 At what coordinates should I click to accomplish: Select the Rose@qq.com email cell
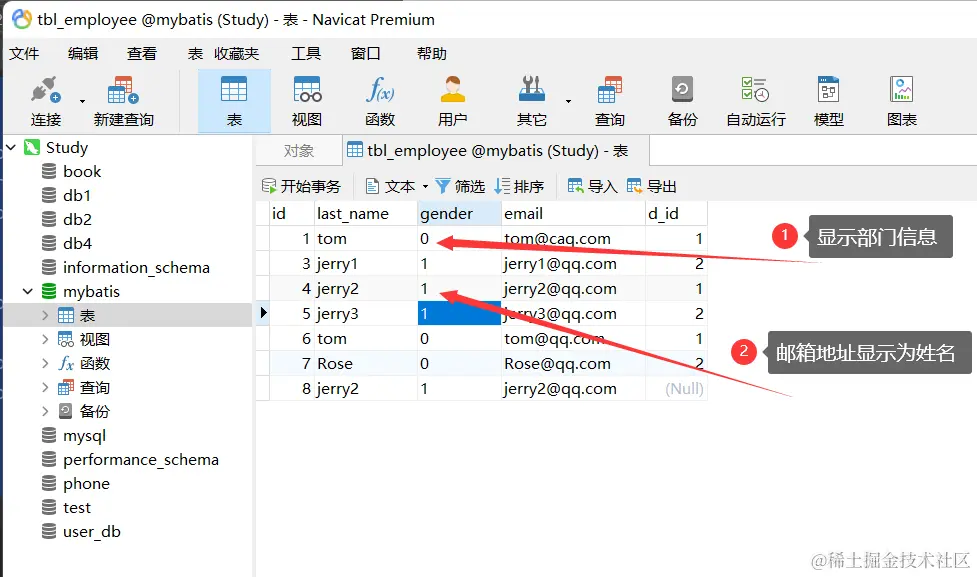click(573, 363)
